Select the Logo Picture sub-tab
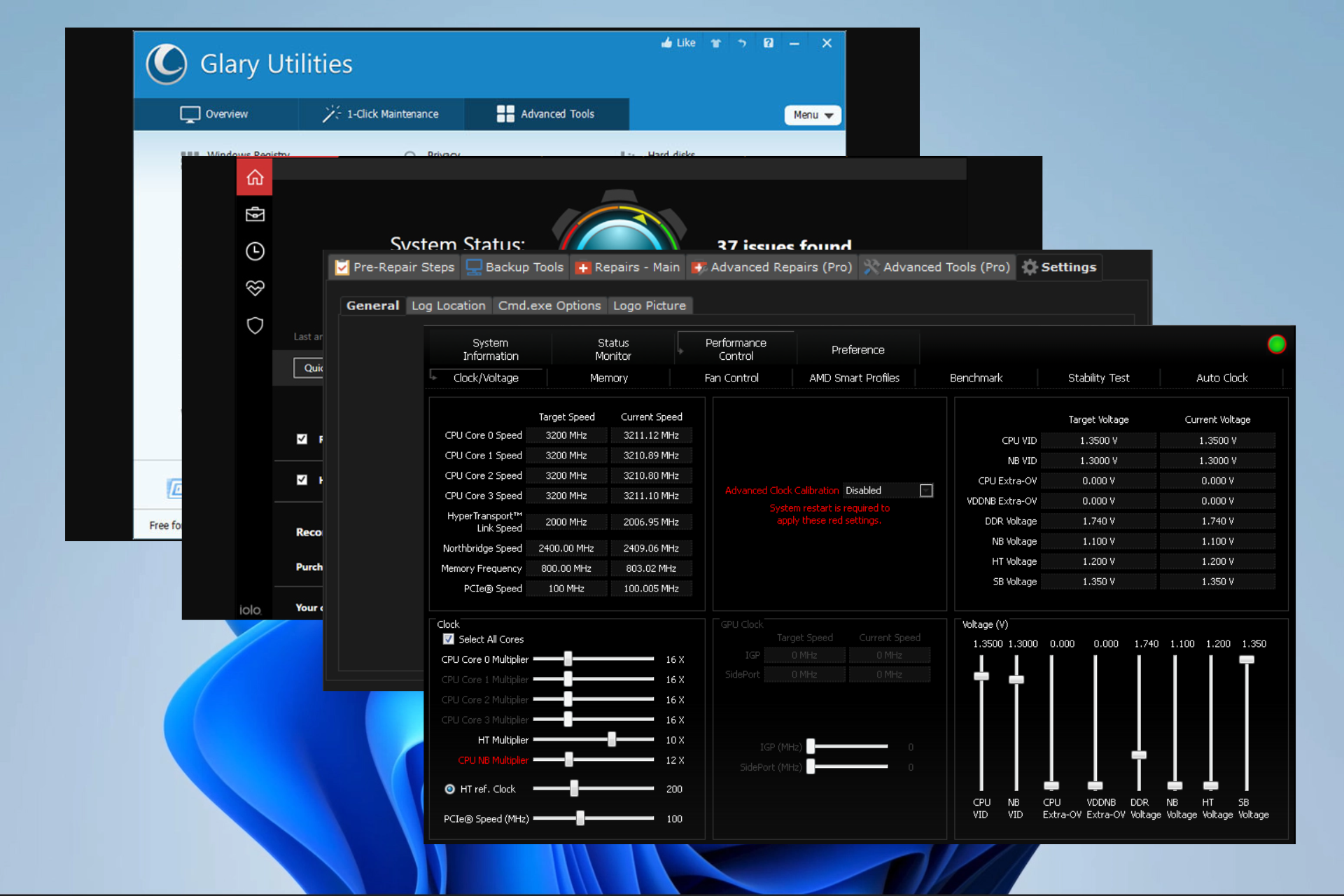This screenshot has width=1344, height=896. pyautogui.click(x=650, y=306)
